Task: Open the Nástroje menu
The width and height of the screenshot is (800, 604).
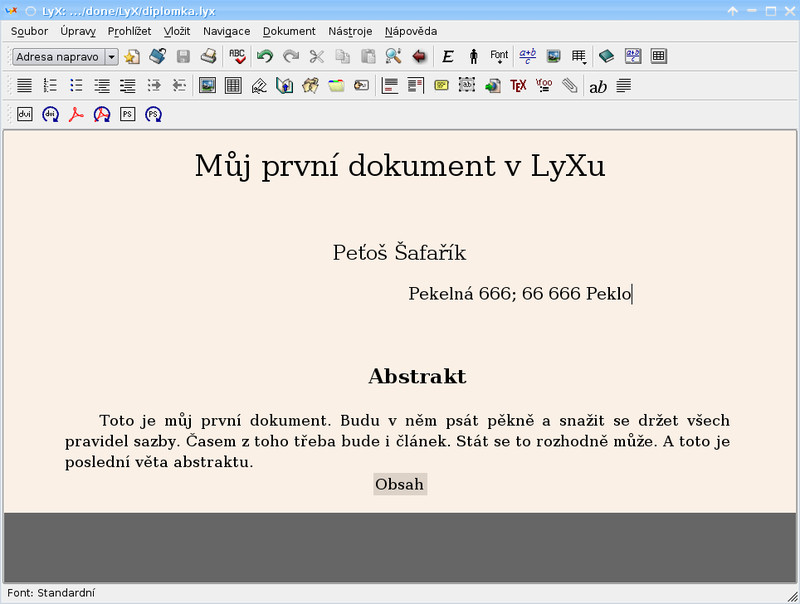Action: click(x=350, y=31)
